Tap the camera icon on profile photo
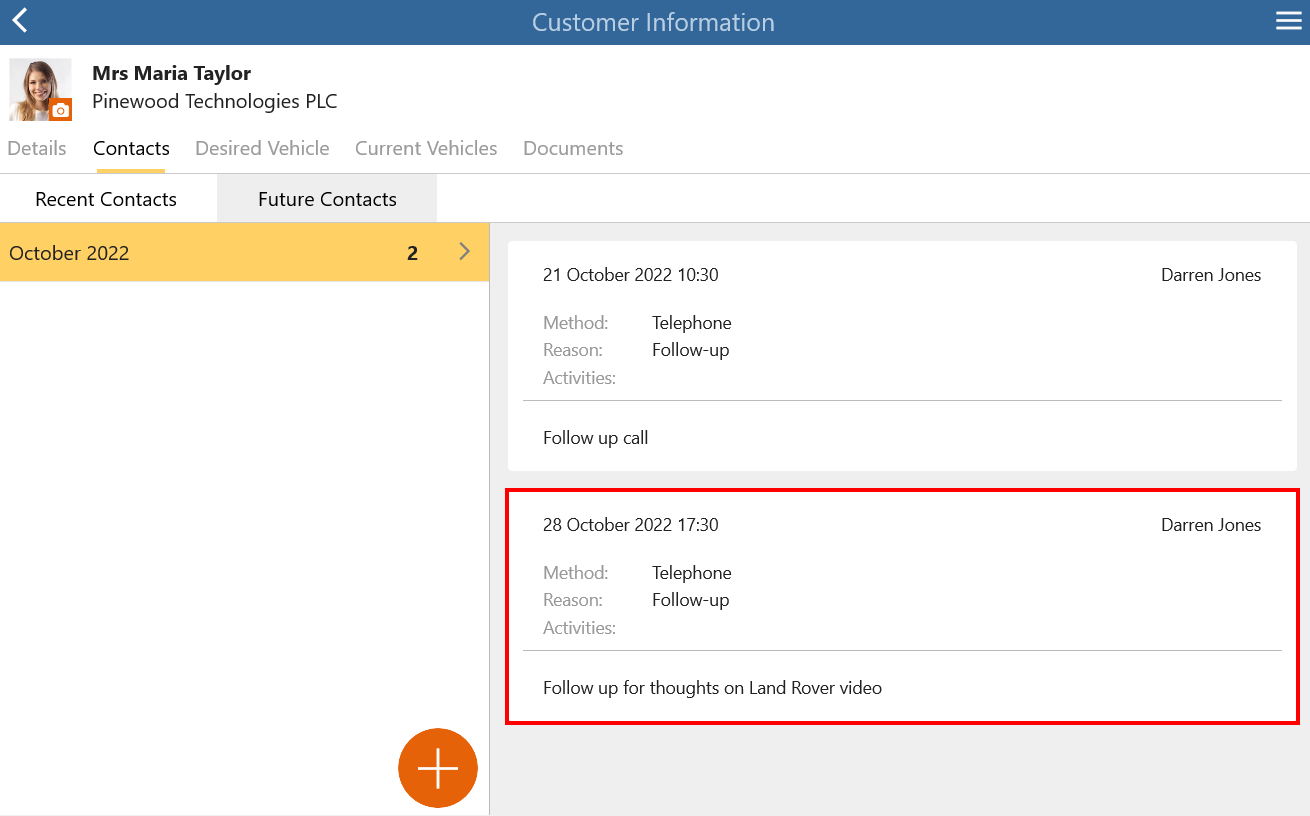The height and width of the screenshot is (816, 1310). 61,110
